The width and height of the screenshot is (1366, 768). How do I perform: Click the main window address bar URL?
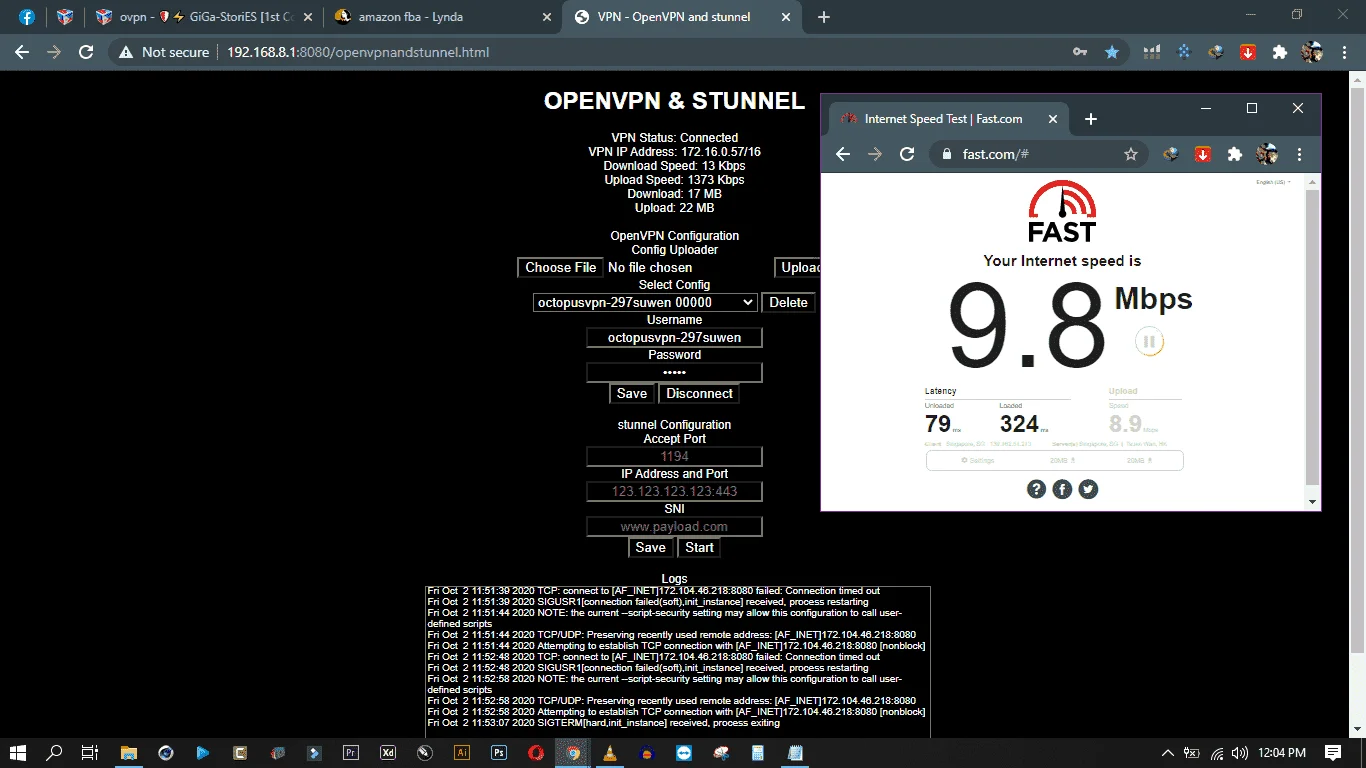pyautogui.click(x=358, y=52)
